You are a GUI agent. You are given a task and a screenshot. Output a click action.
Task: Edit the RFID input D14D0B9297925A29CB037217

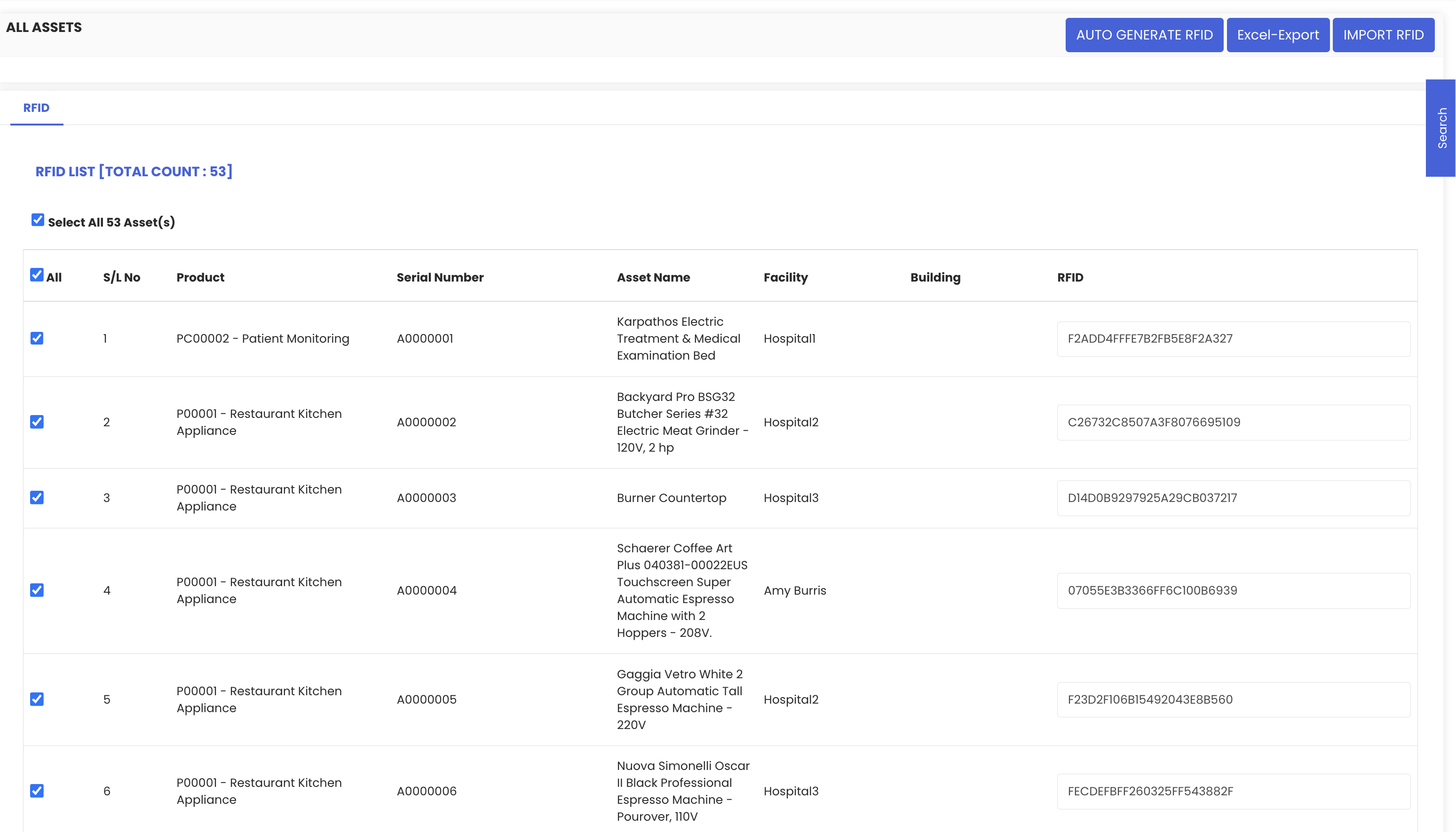coord(1233,498)
